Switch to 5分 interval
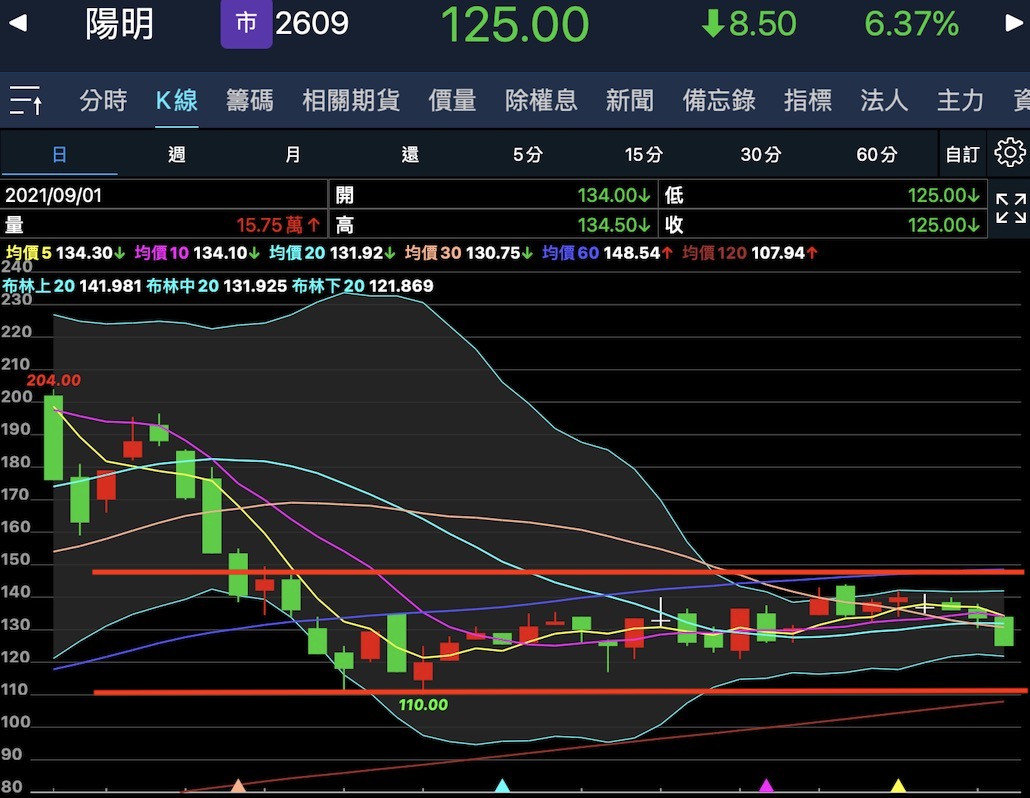Screen dimensions: 1030x798 (527, 155)
